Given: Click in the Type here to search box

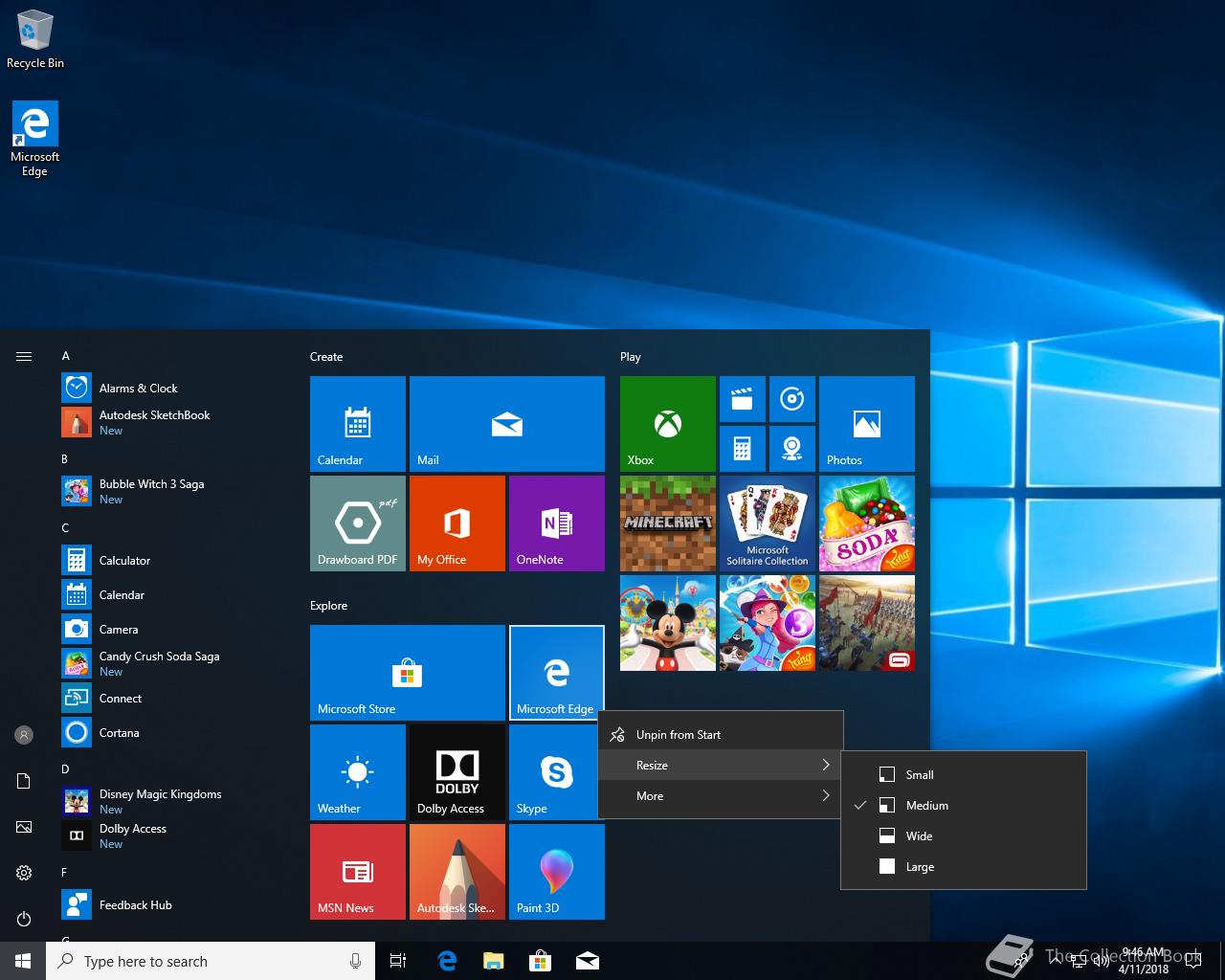Looking at the screenshot, I should click(211, 961).
